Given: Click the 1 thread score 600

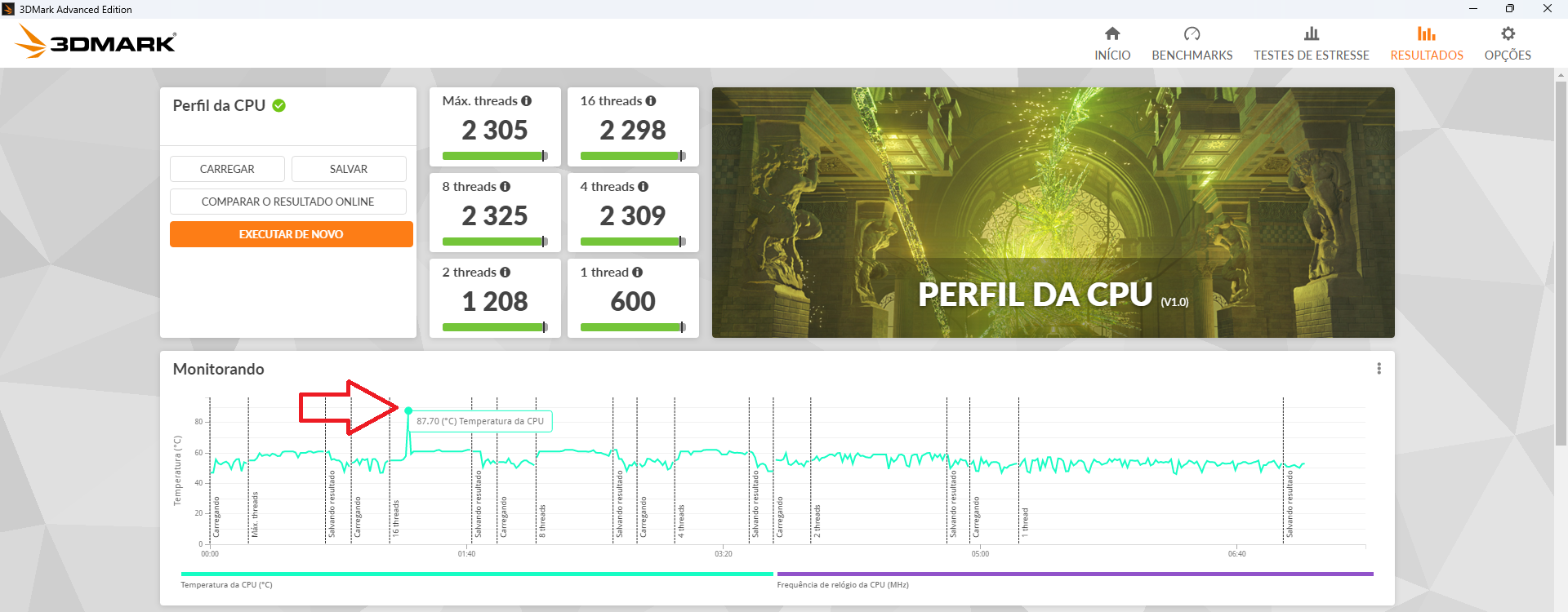Looking at the screenshot, I should [x=633, y=302].
